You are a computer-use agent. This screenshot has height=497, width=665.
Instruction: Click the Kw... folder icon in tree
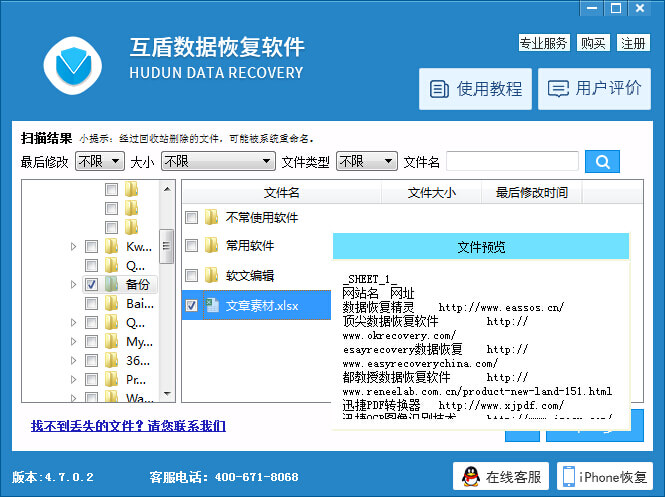pyautogui.click(x=111, y=246)
